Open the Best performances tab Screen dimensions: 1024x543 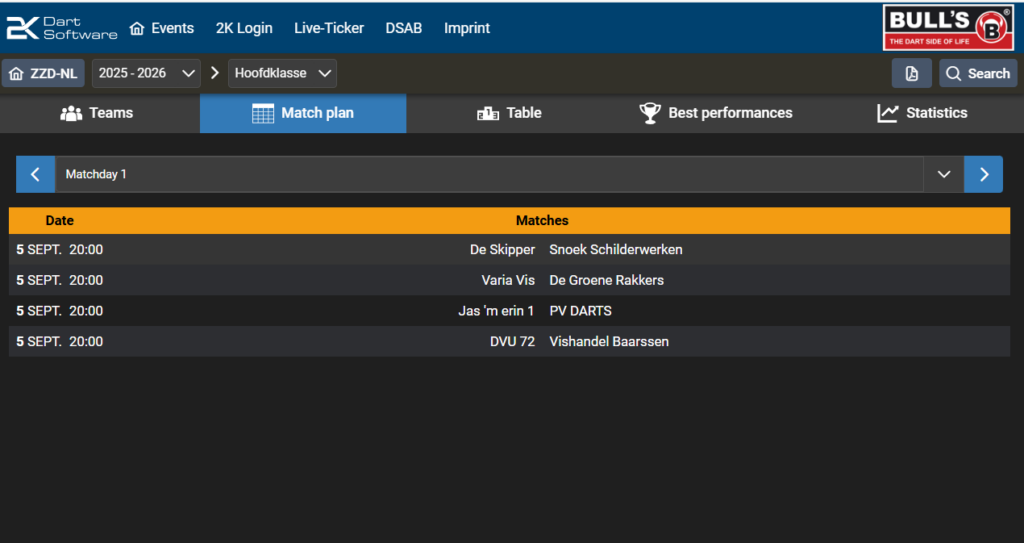(716, 113)
